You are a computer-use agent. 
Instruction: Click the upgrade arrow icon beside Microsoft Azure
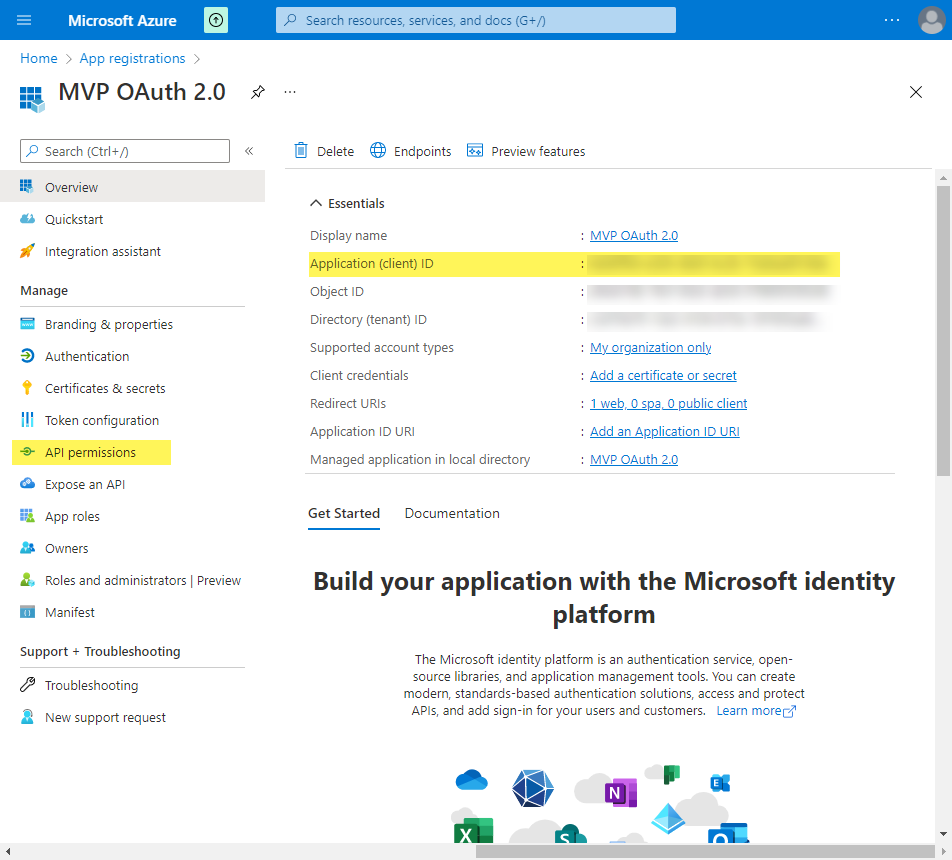(x=216, y=20)
